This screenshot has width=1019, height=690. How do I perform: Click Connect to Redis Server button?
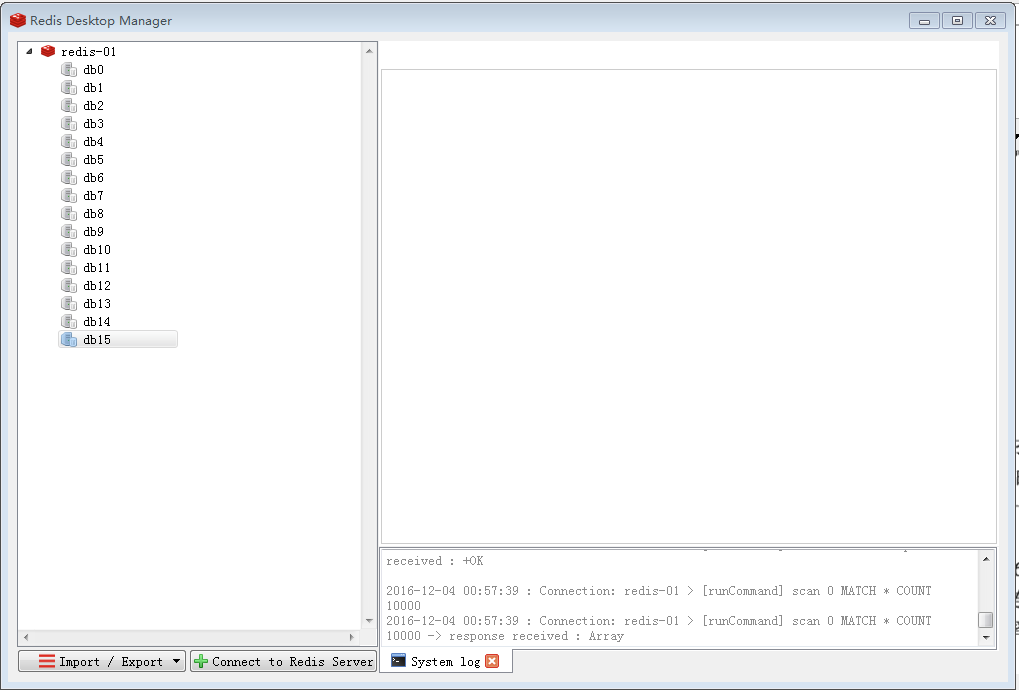(283, 661)
